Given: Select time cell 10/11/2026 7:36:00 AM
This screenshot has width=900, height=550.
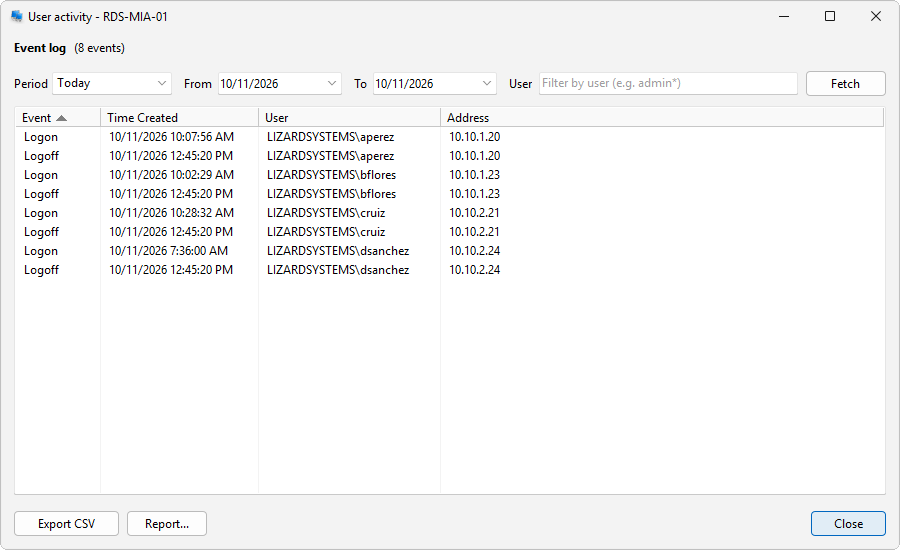Looking at the screenshot, I should 169,250.
